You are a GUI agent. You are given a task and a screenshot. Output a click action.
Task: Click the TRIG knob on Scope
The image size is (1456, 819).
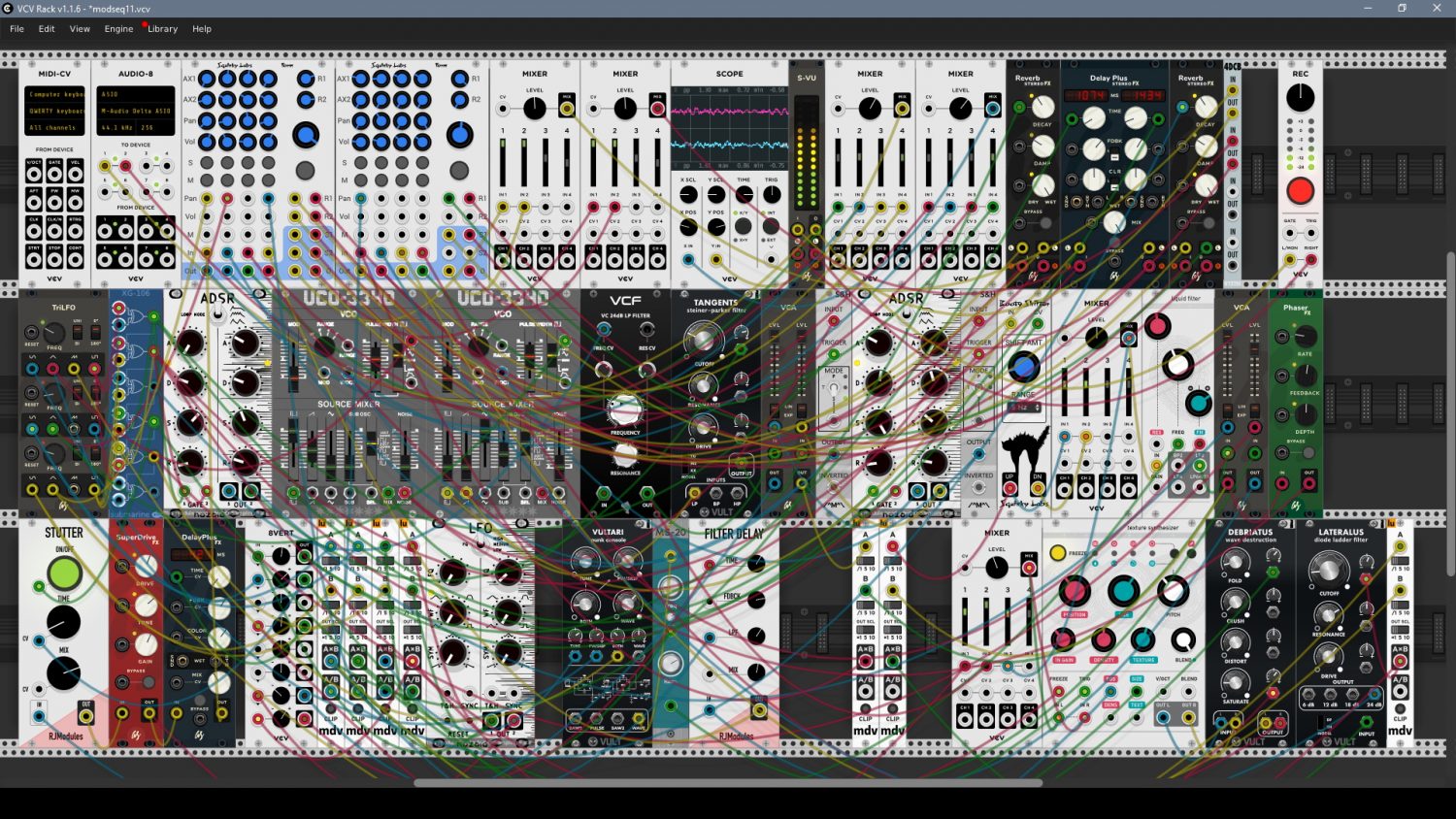772,195
